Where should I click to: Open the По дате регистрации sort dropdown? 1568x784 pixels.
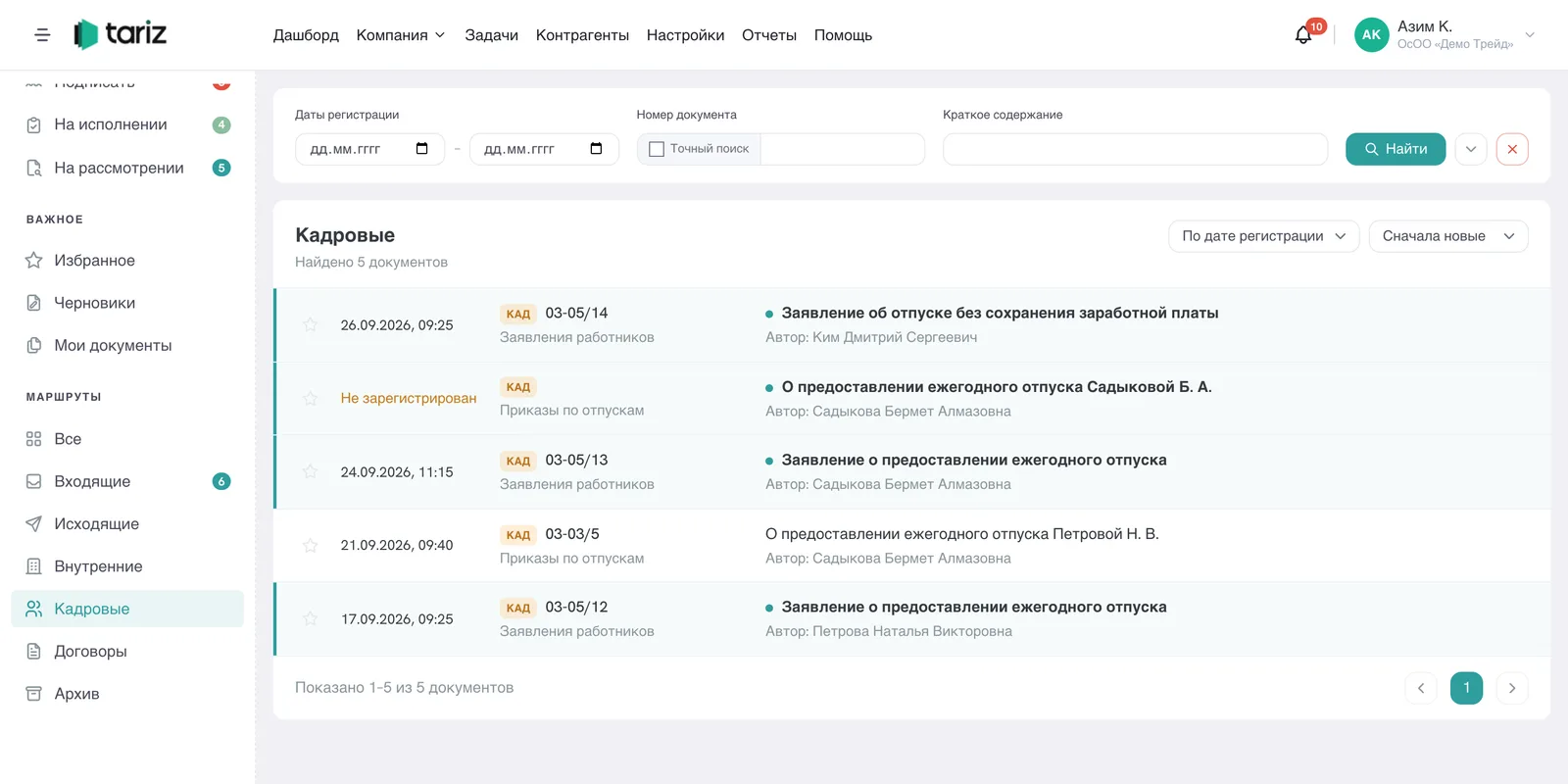pos(1263,236)
